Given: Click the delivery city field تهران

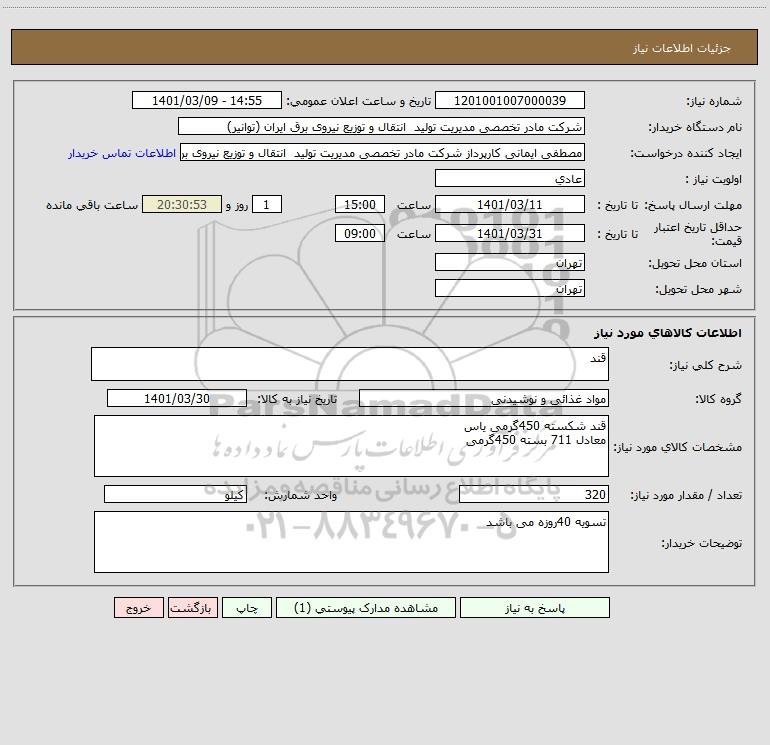Looking at the screenshot, I should click(510, 288).
